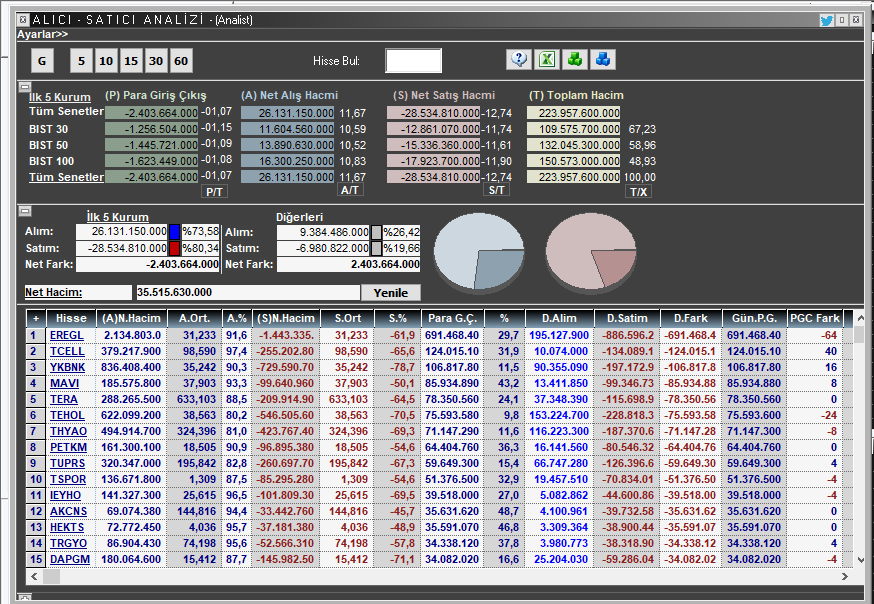
Task: Click the blue people group icon
Action: coord(603,59)
